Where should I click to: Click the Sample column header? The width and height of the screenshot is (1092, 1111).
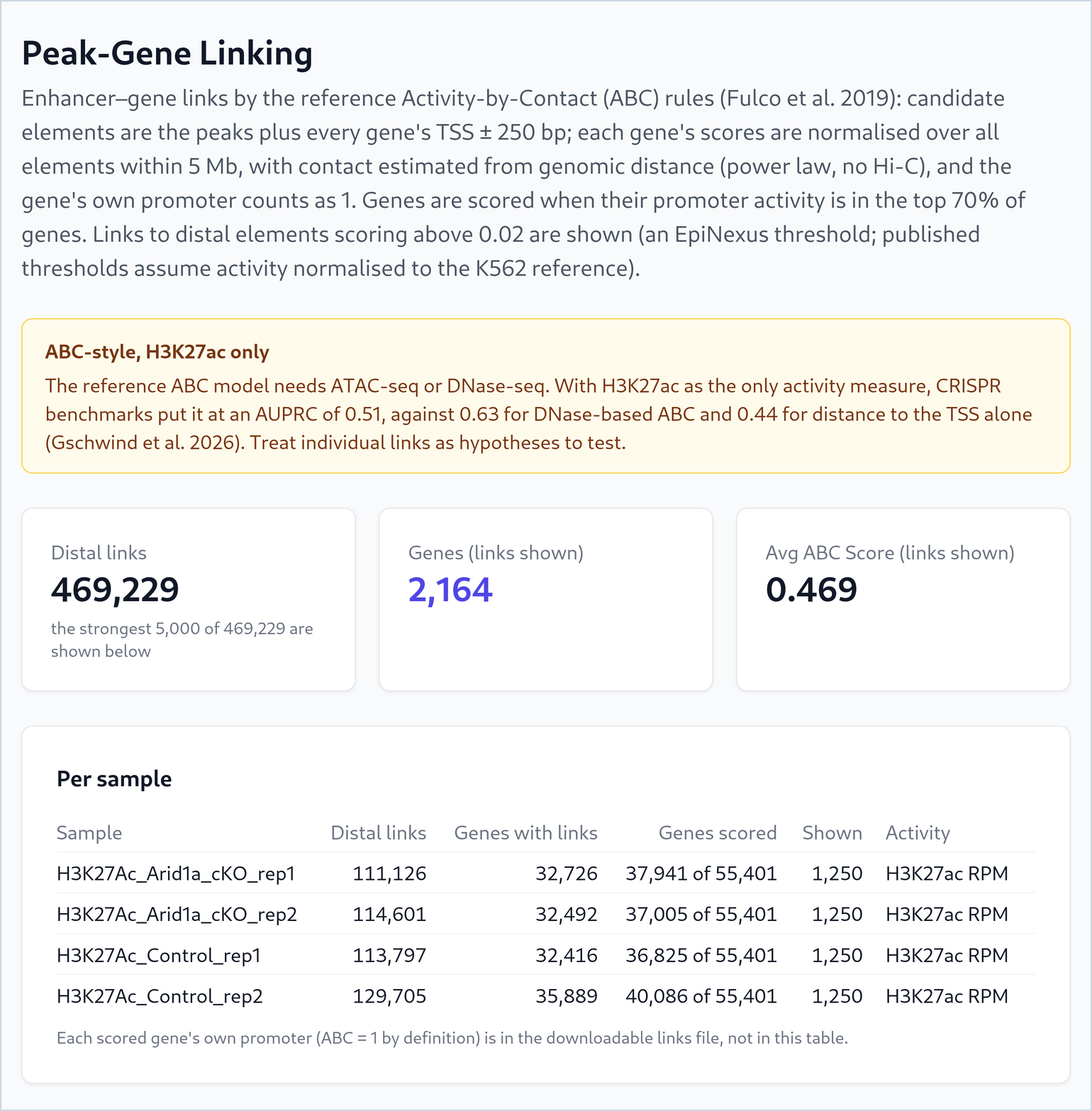(x=89, y=832)
